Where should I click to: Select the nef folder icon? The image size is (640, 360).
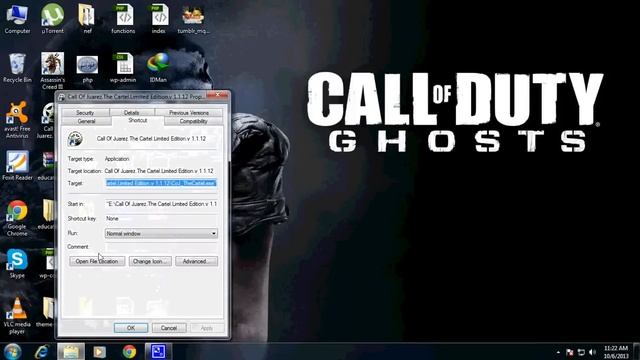click(x=87, y=20)
